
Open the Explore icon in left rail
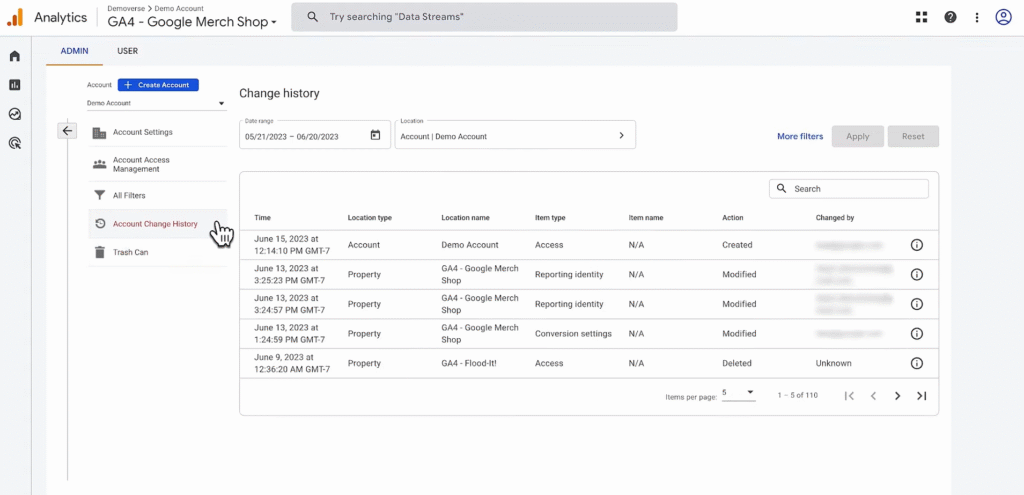(x=15, y=114)
